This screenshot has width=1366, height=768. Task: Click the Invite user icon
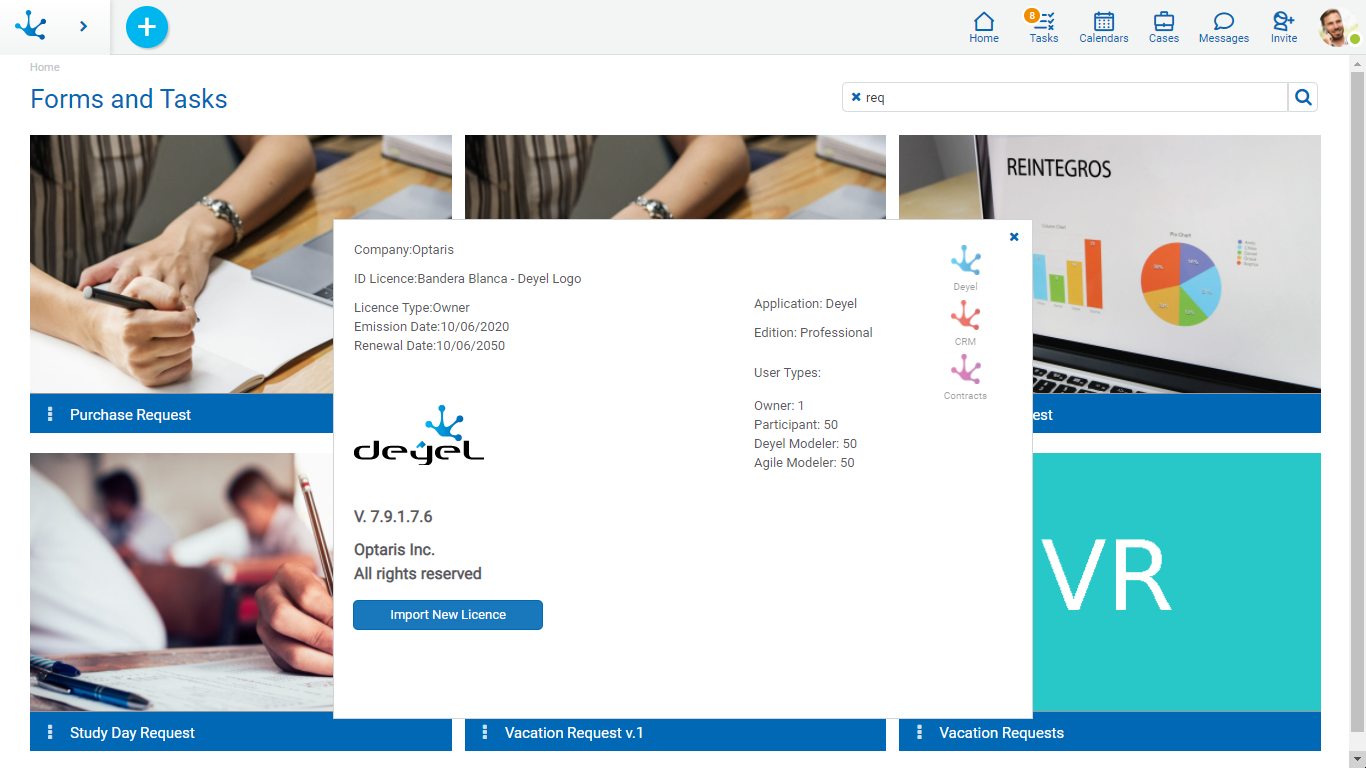(x=1283, y=27)
